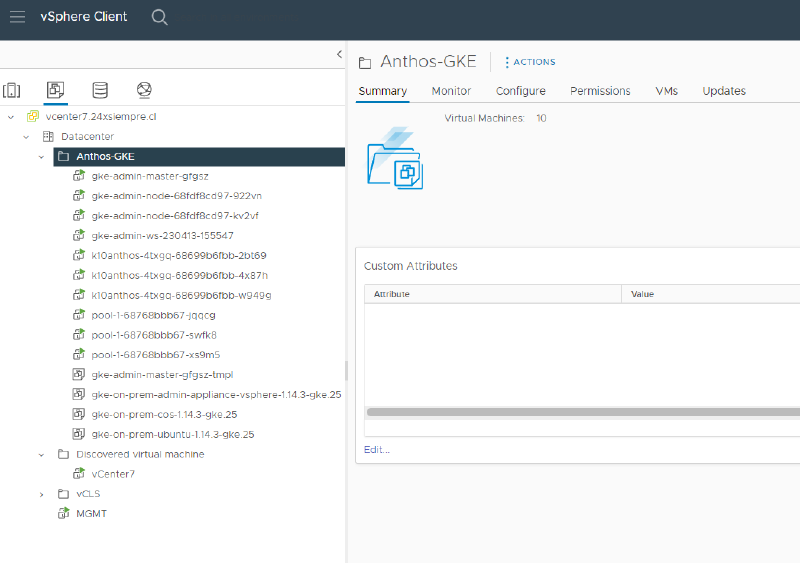Collapse the Anthos-GKE folder chevron
Viewport: 800px width, 563px height.
[x=41, y=157]
